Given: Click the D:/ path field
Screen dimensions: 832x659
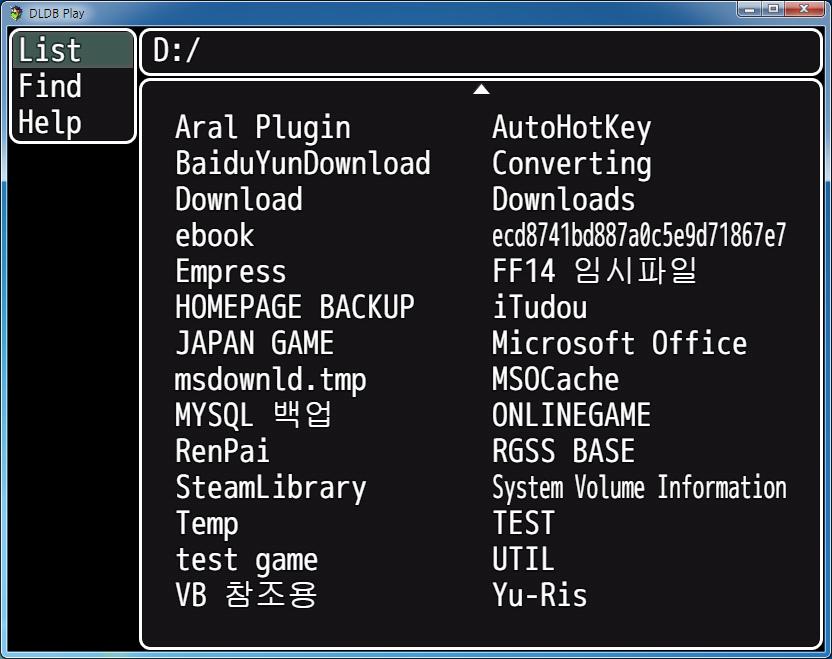Looking at the screenshot, I should (480, 49).
